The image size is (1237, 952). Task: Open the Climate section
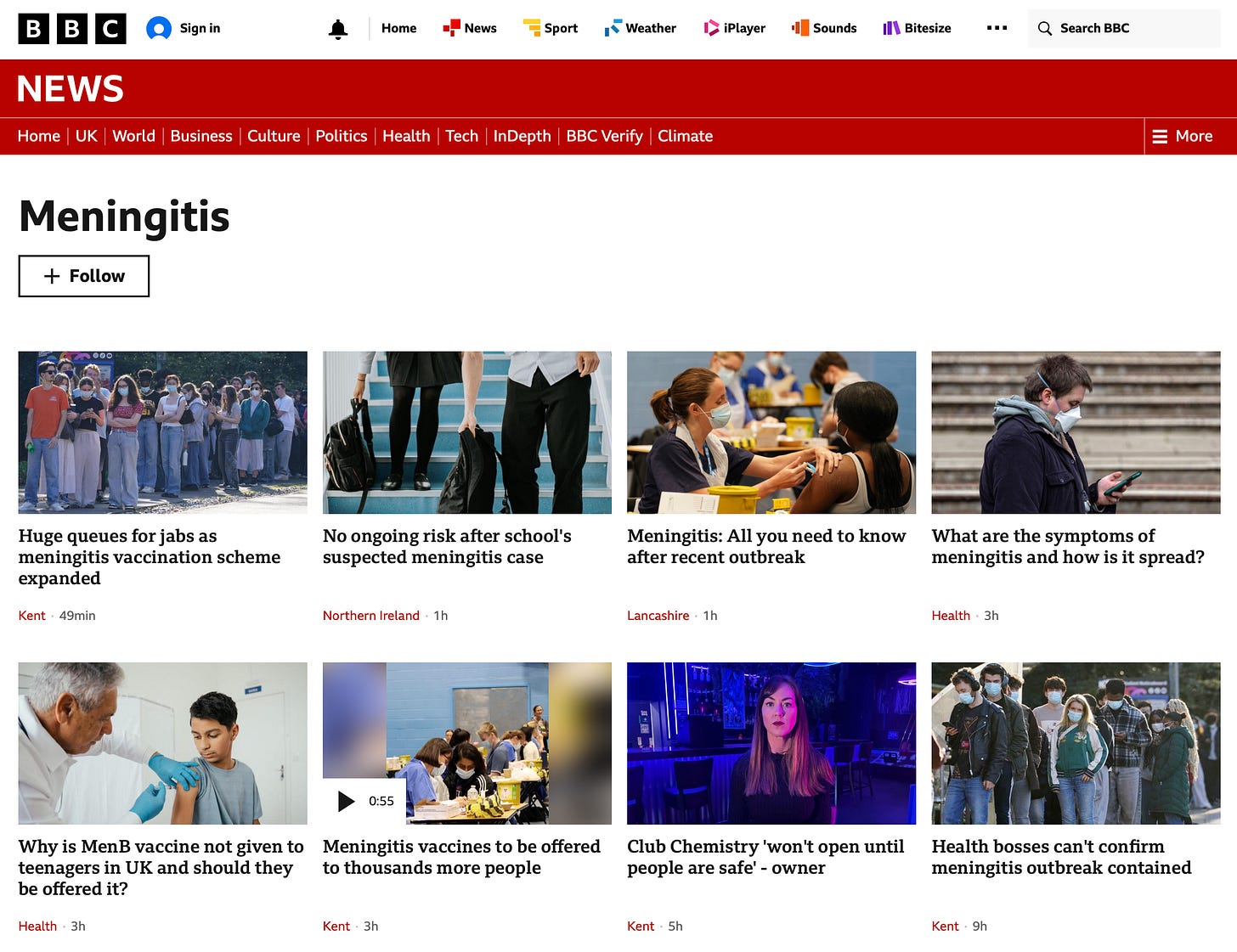click(x=686, y=137)
